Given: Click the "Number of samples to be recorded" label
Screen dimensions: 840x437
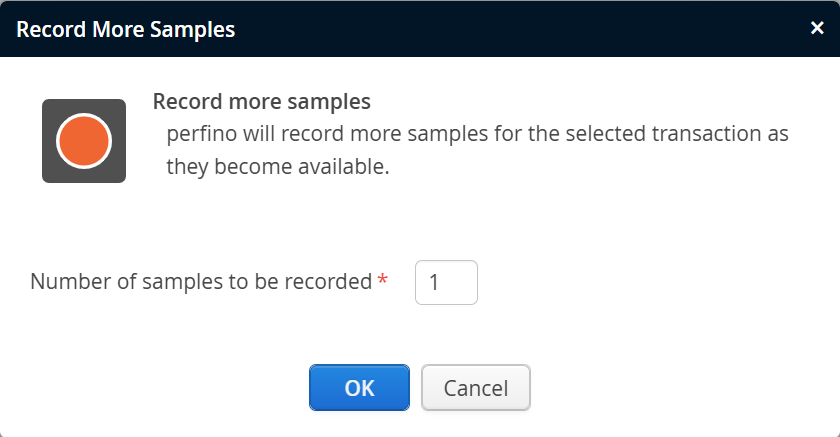Looking at the screenshot, I should (x=201, y=282).
